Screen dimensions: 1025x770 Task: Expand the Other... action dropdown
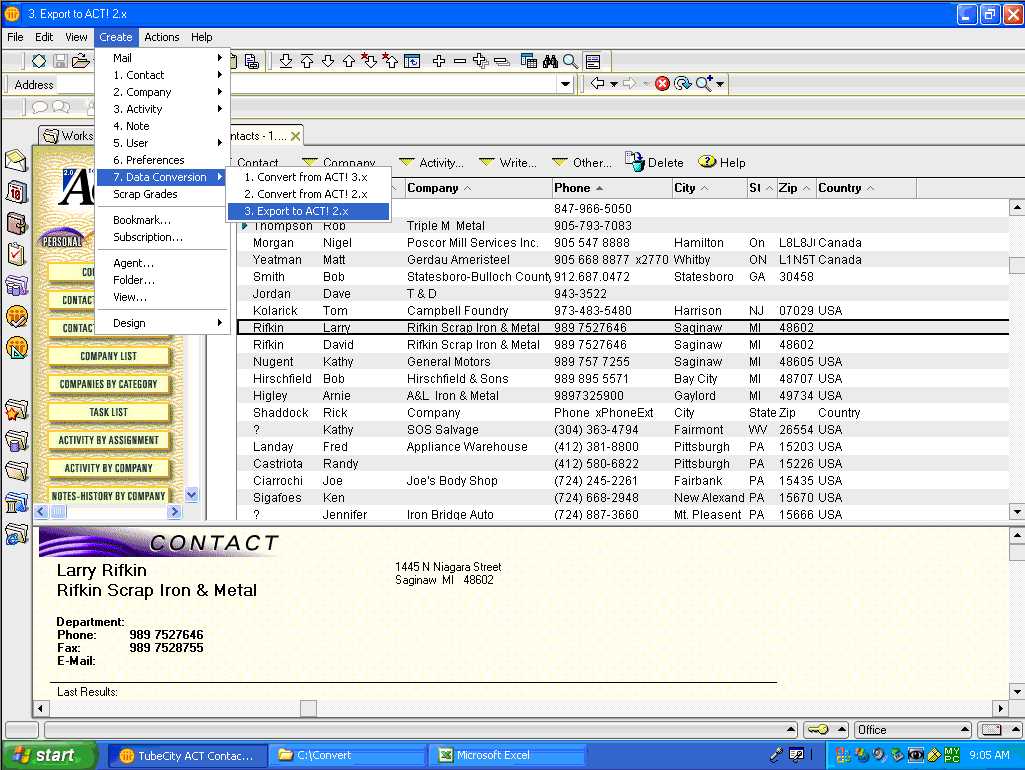click(582, 163)
